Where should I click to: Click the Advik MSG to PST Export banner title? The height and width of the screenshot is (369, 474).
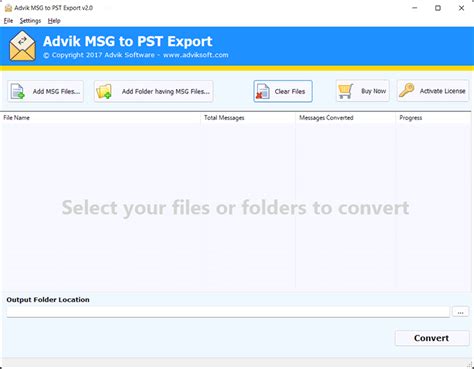[128, 41]
